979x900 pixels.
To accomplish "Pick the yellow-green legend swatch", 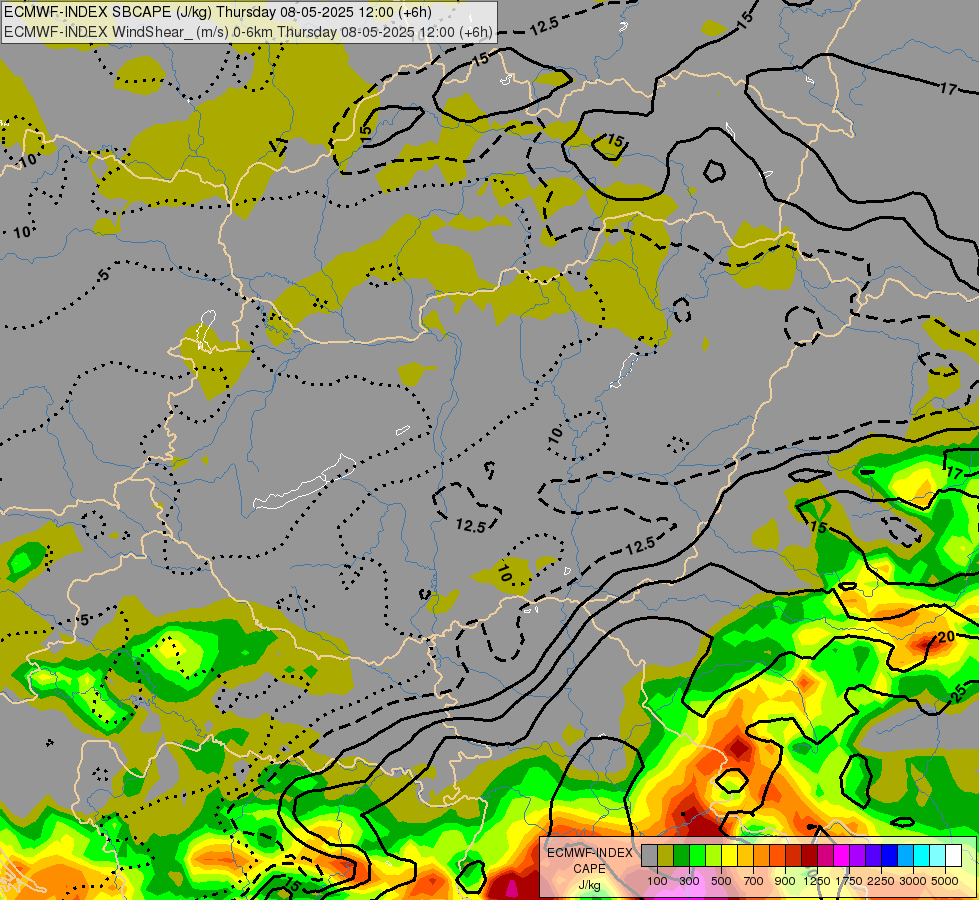I will click(x=714, y=855).
